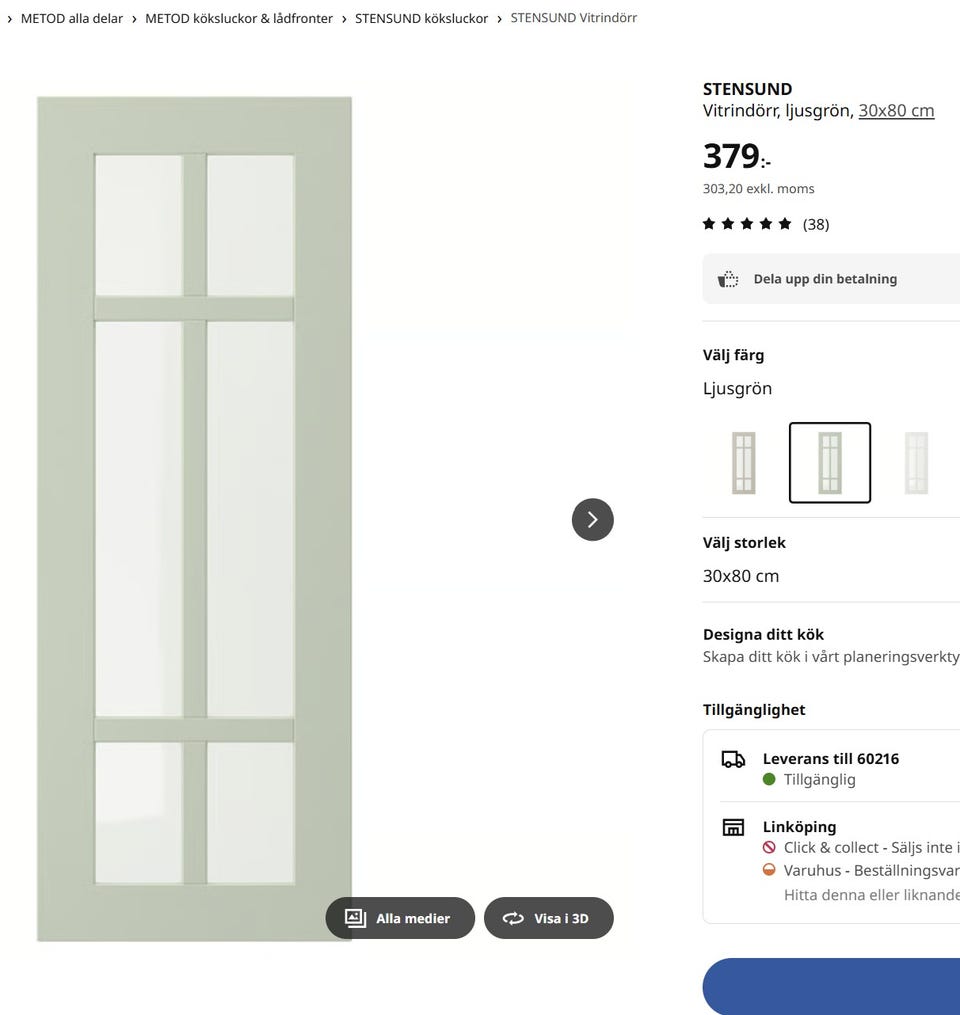Go to METOD alla delar breadcrumb
This screenshot has width=960, height=1015.
click(72, 19)
